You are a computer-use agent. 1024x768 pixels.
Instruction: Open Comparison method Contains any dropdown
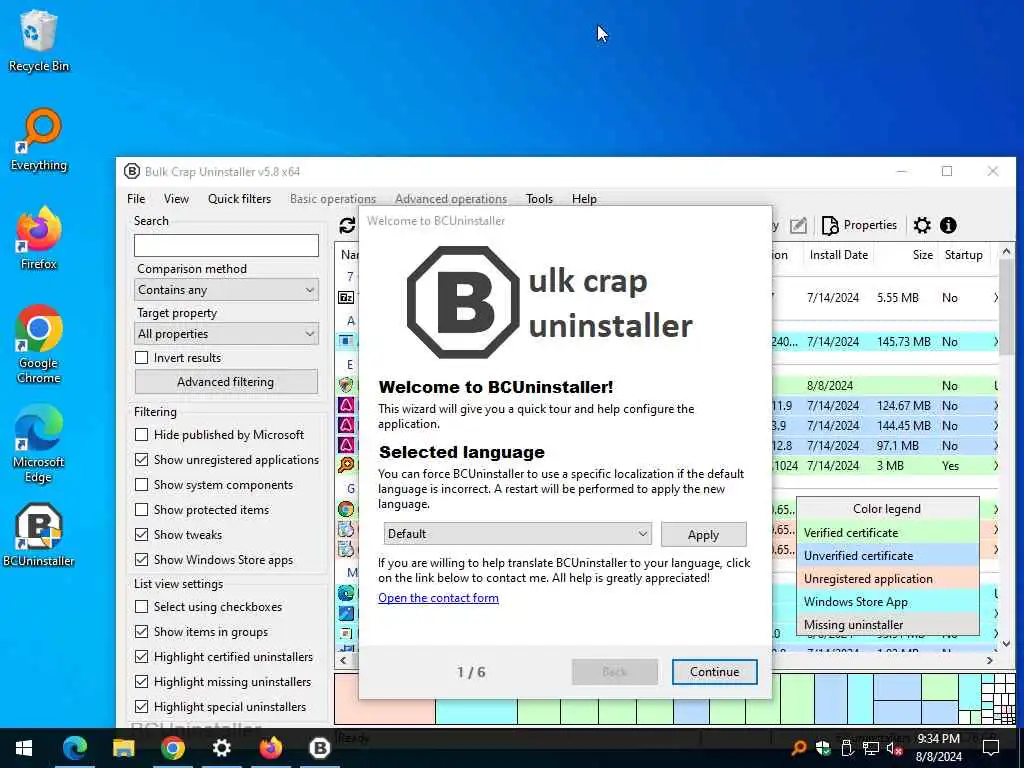pos(226,289)
